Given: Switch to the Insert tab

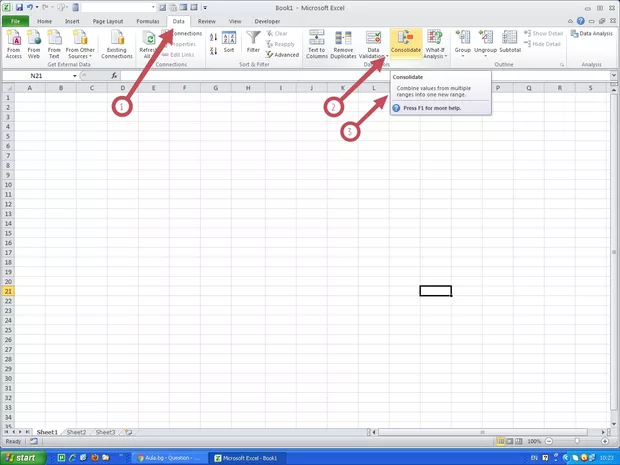Looking at the screenshot, I should 72,21.
